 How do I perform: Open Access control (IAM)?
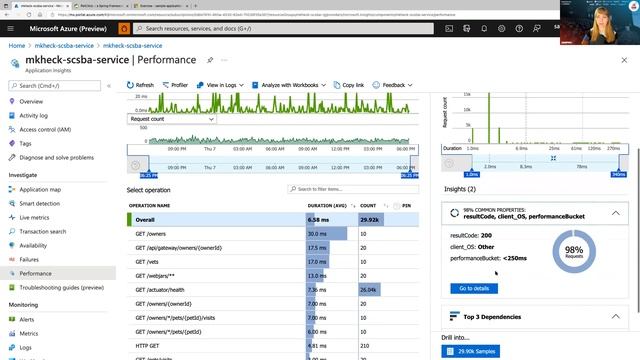[x=45, y=129]
